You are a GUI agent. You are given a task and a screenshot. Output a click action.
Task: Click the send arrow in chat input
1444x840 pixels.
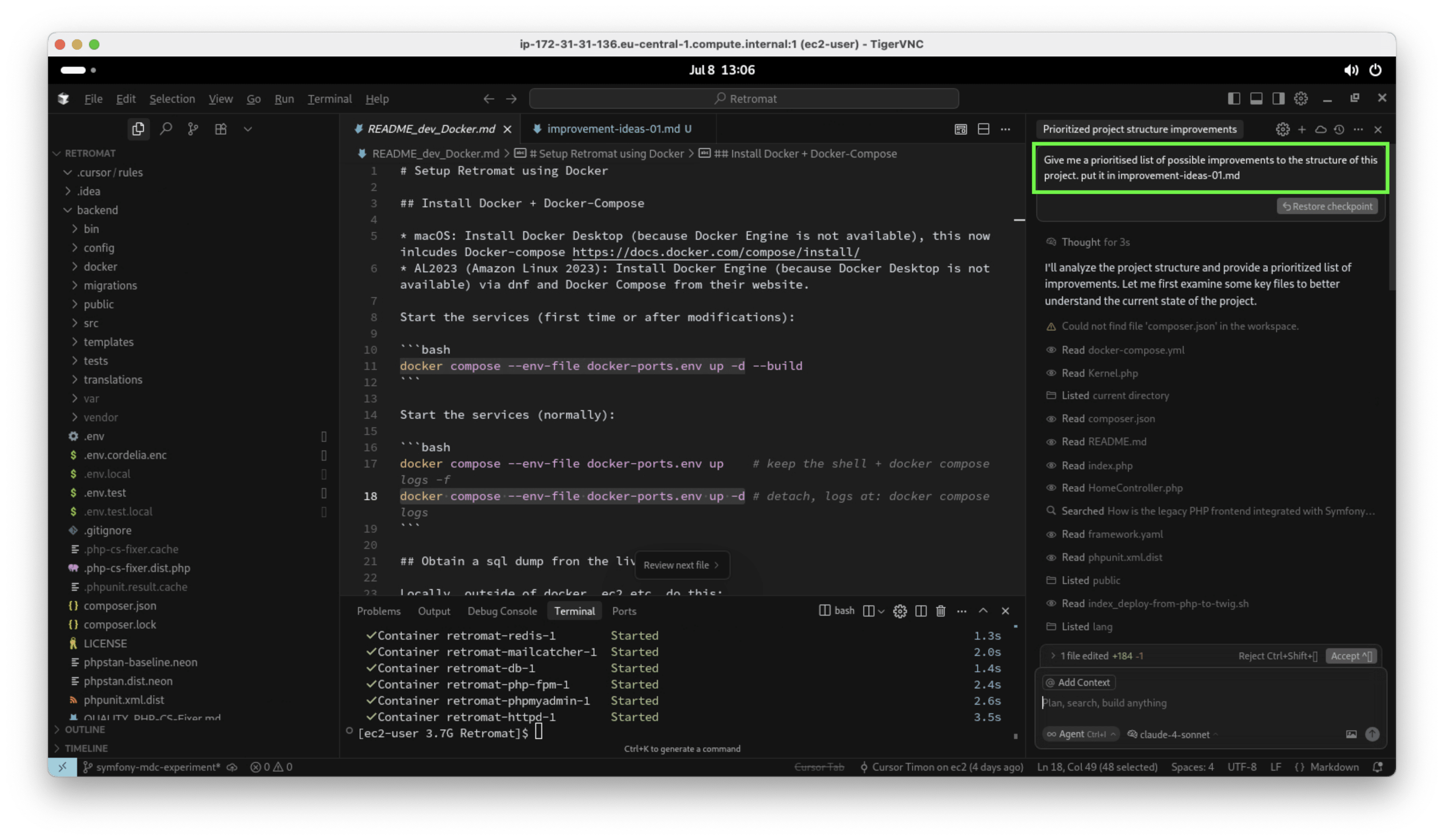[1372, 734]
